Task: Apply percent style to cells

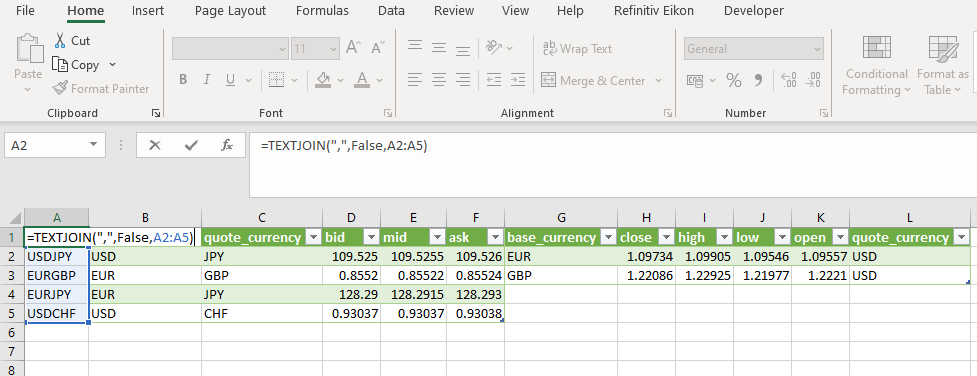Action: coord(734,80)
